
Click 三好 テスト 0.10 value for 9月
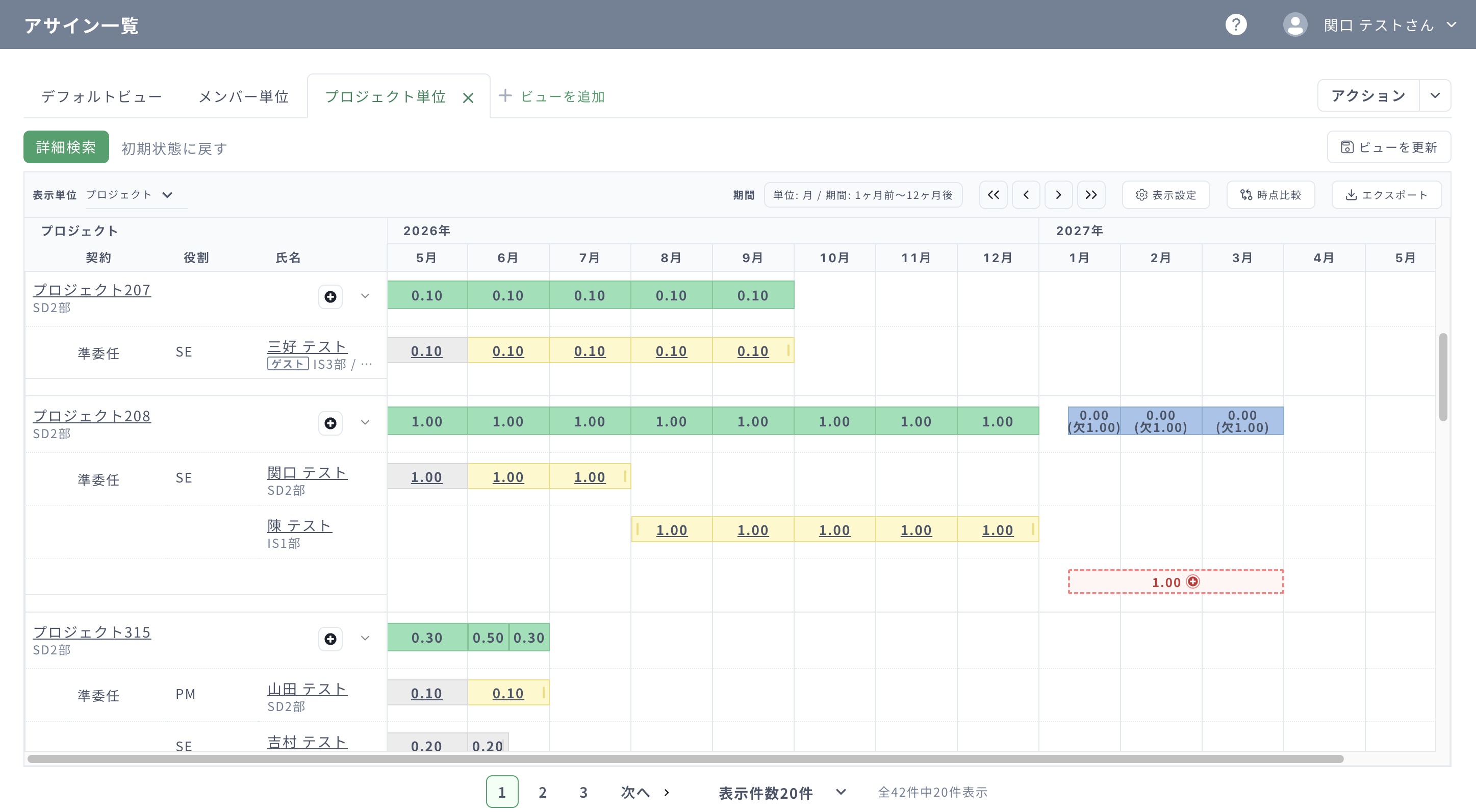[x=752, y=351]
